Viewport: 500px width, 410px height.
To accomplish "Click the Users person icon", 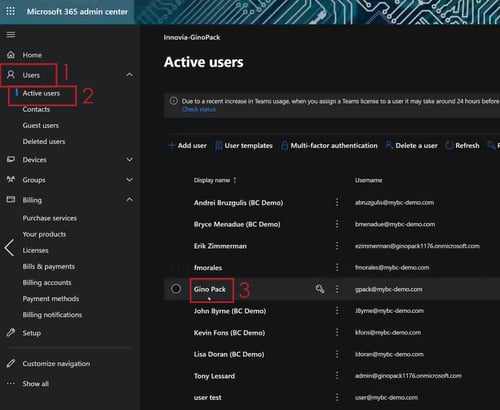I will [x=11, y=75].
